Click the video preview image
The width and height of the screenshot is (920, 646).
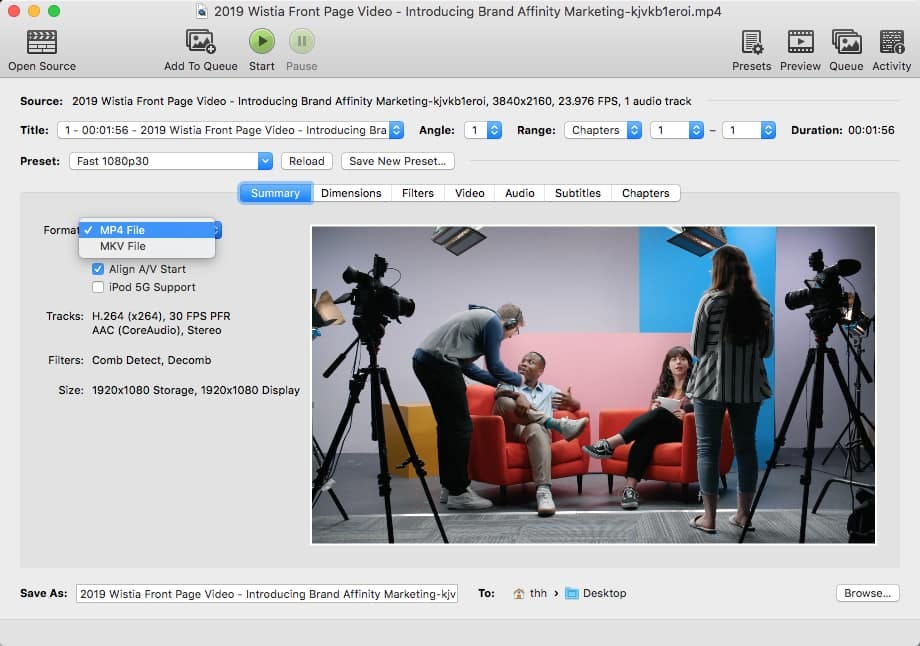point(593,385)
